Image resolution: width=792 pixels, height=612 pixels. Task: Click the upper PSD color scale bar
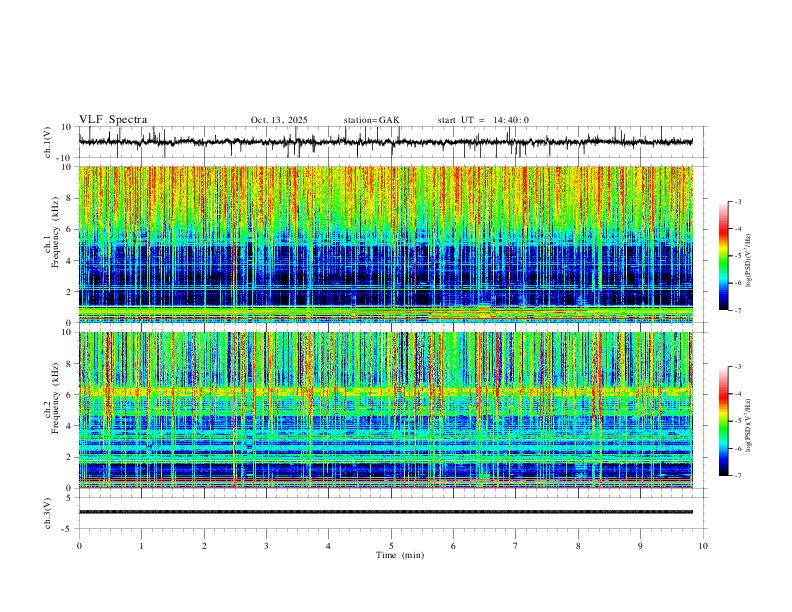click(724, 256)
